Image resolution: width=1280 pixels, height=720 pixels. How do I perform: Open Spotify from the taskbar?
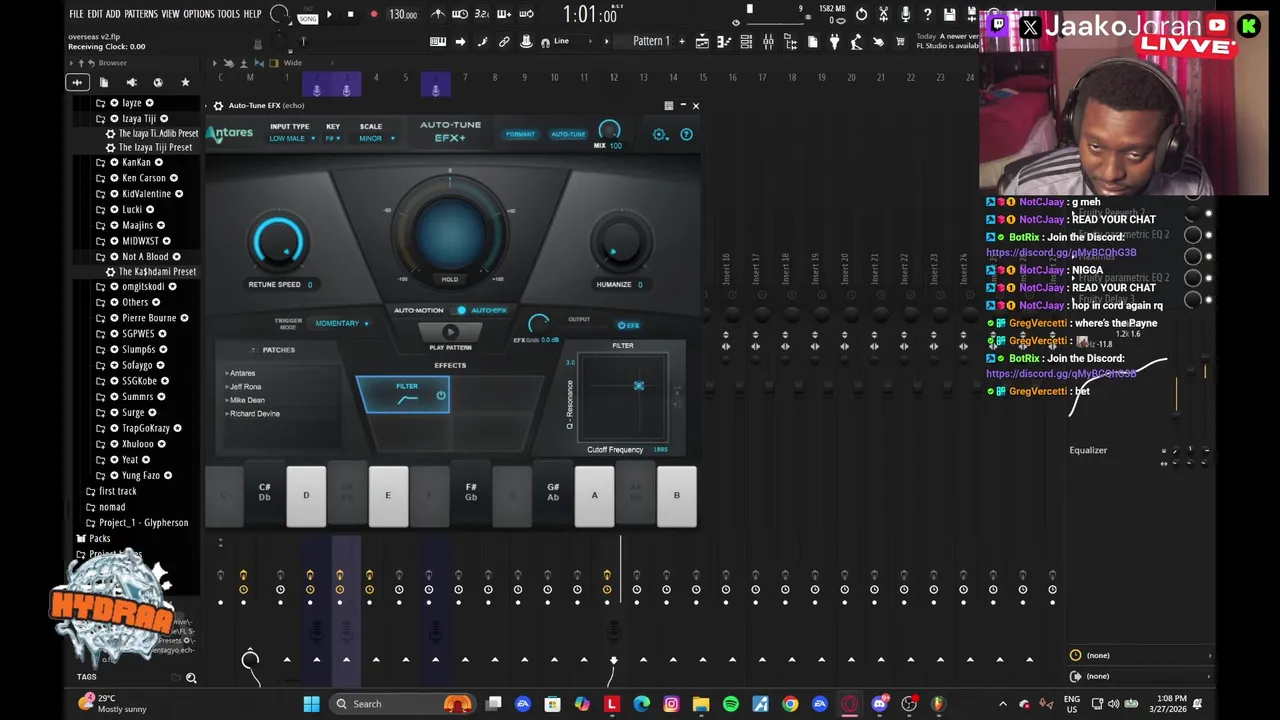point(730,704)
